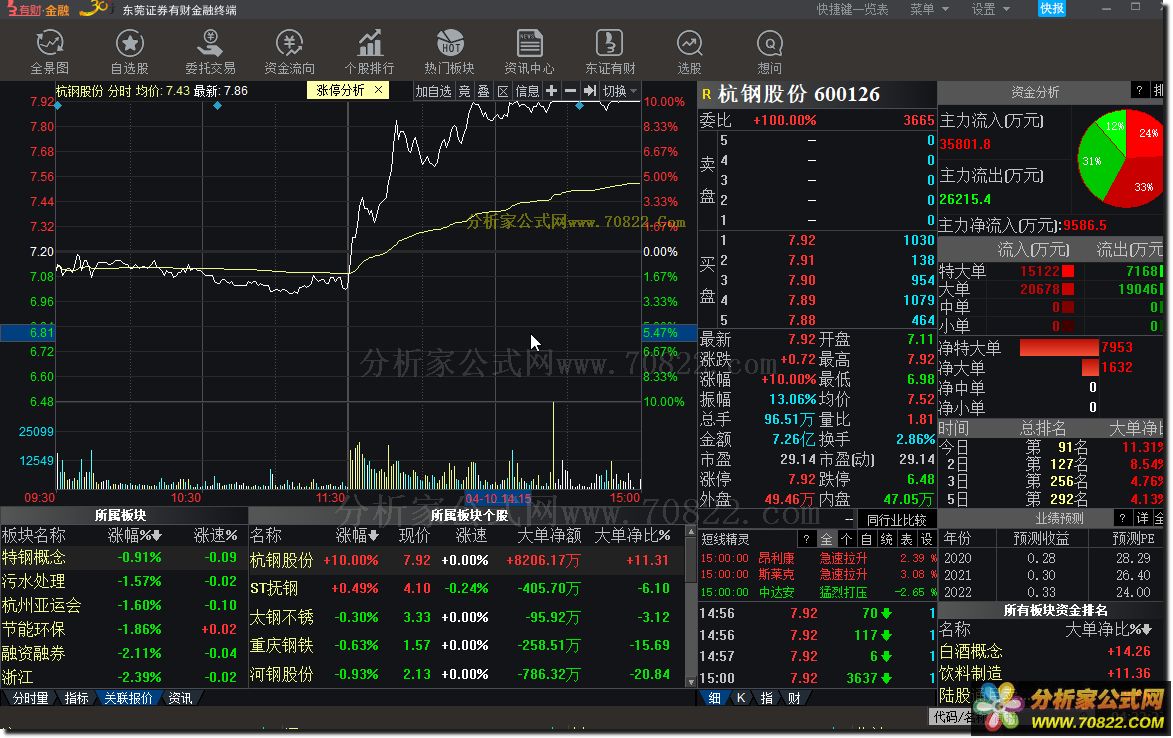Open 资金流向 money flow icon
Image resolution: width=1173 pixels, height=738 pixels.
coord(290,52)
